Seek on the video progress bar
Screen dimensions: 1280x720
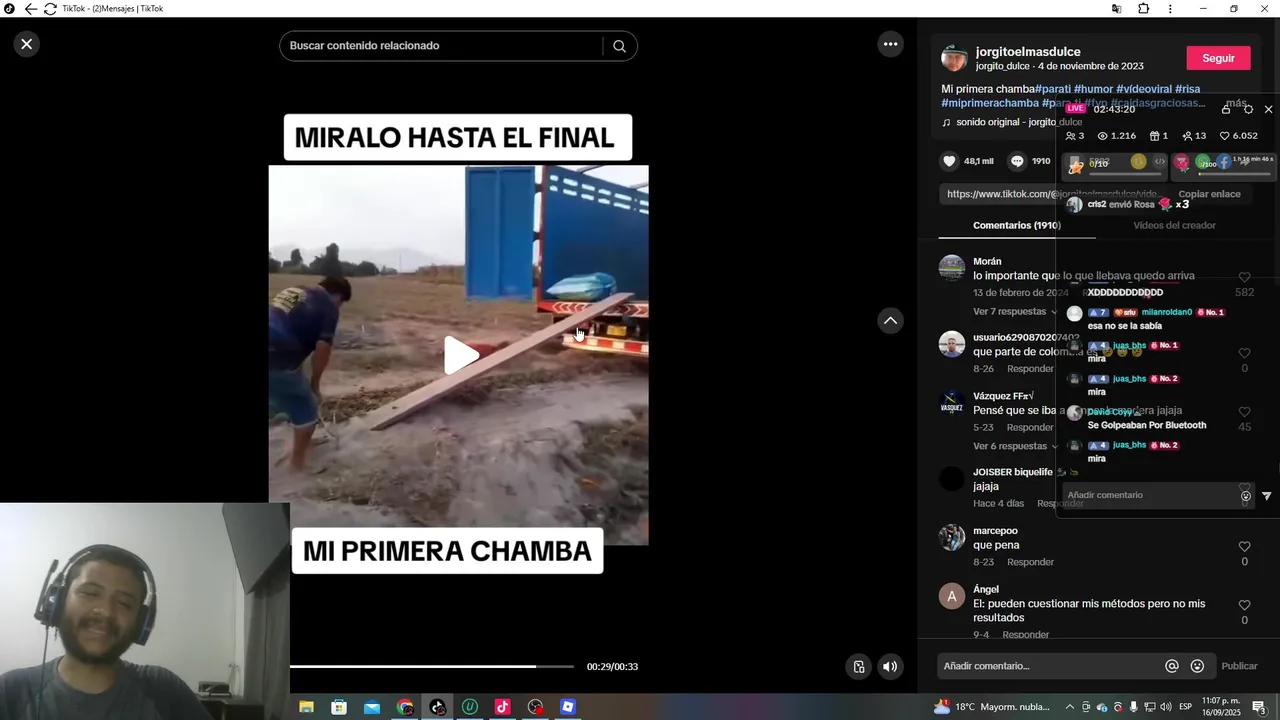tap(432, 666)
